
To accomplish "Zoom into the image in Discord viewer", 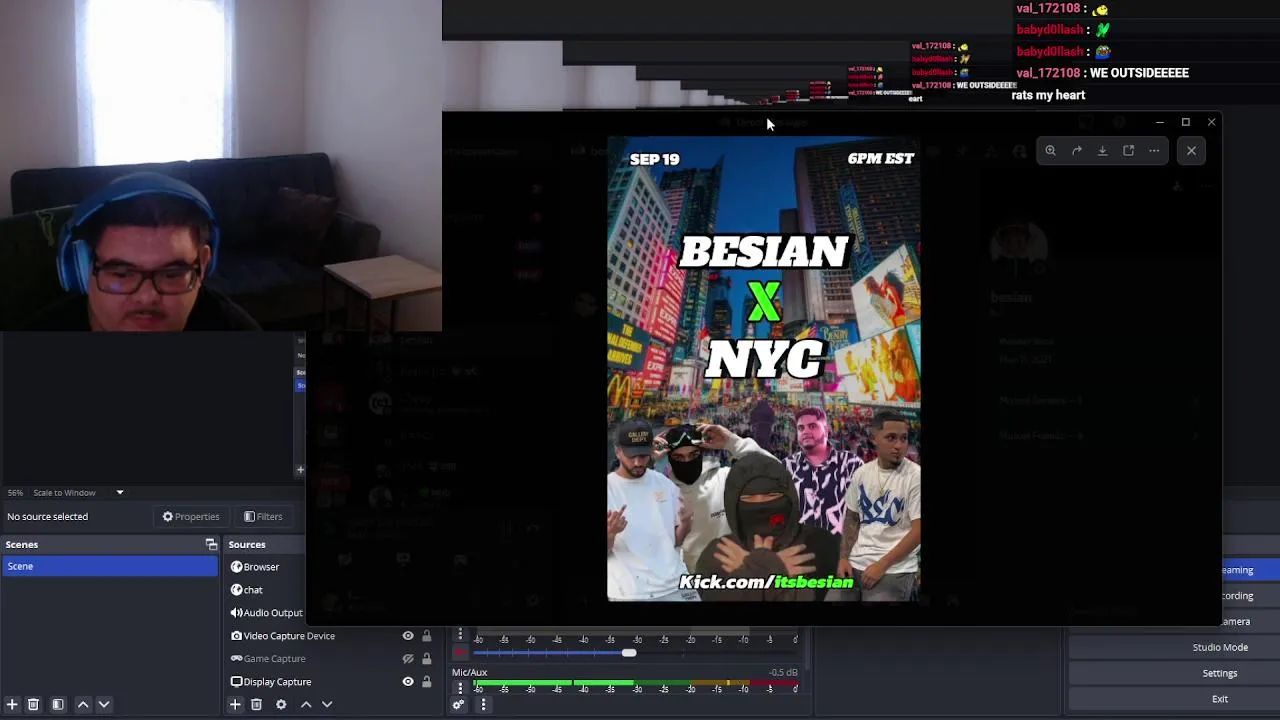I will click(x=1050, y=151).
